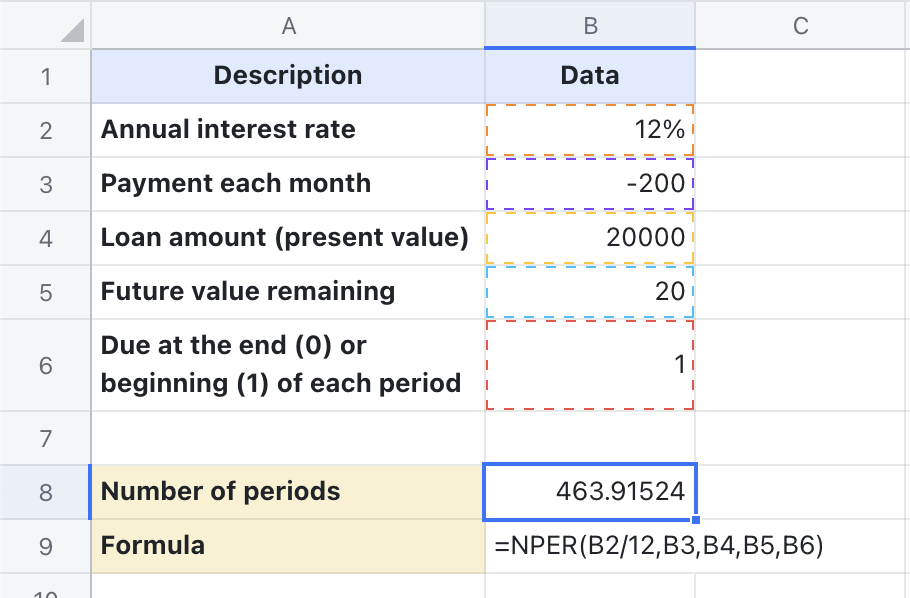Image resolution: width=910 pixels, height=598 pixels.
Task: Click the cell showing -200
Action: pyautogui.click(x=590, y=183)
